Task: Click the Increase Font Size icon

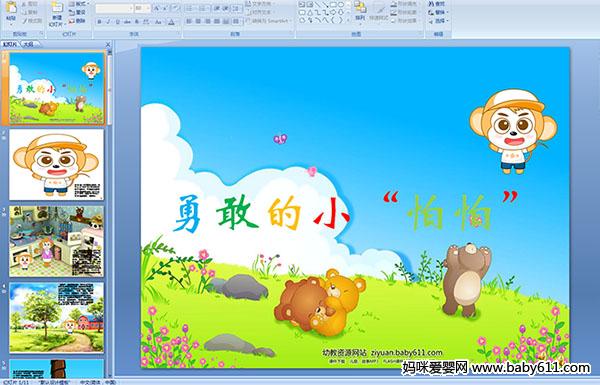Action: 157,8
